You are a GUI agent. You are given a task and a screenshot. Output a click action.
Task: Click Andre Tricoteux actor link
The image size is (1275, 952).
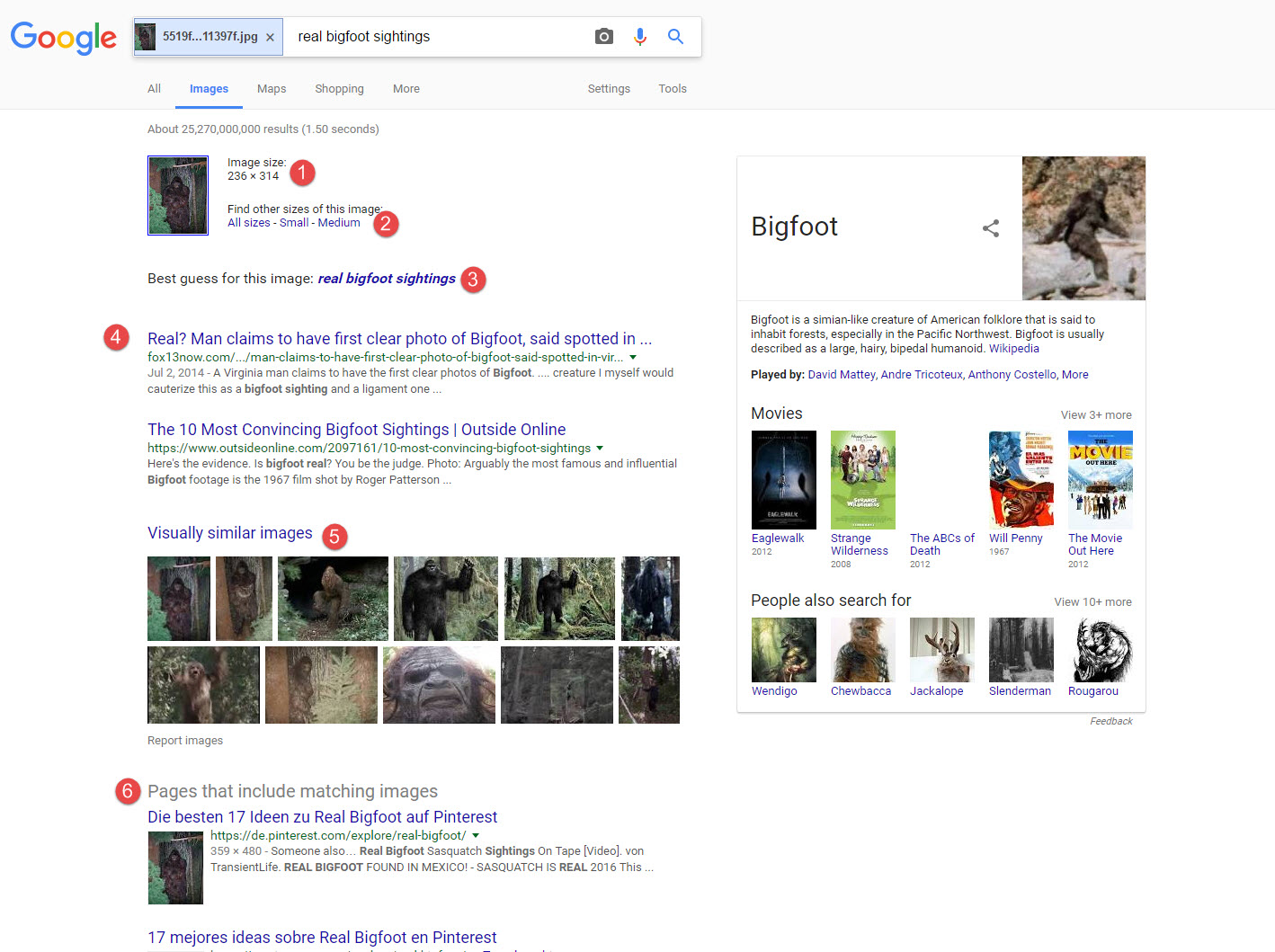922,375
